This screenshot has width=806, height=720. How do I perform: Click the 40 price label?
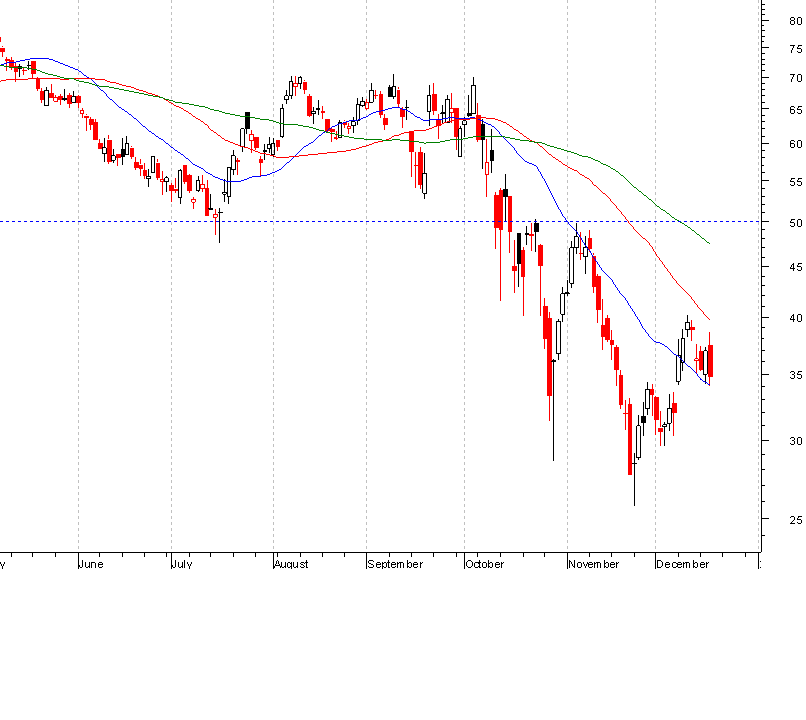(x=796, y=318)
